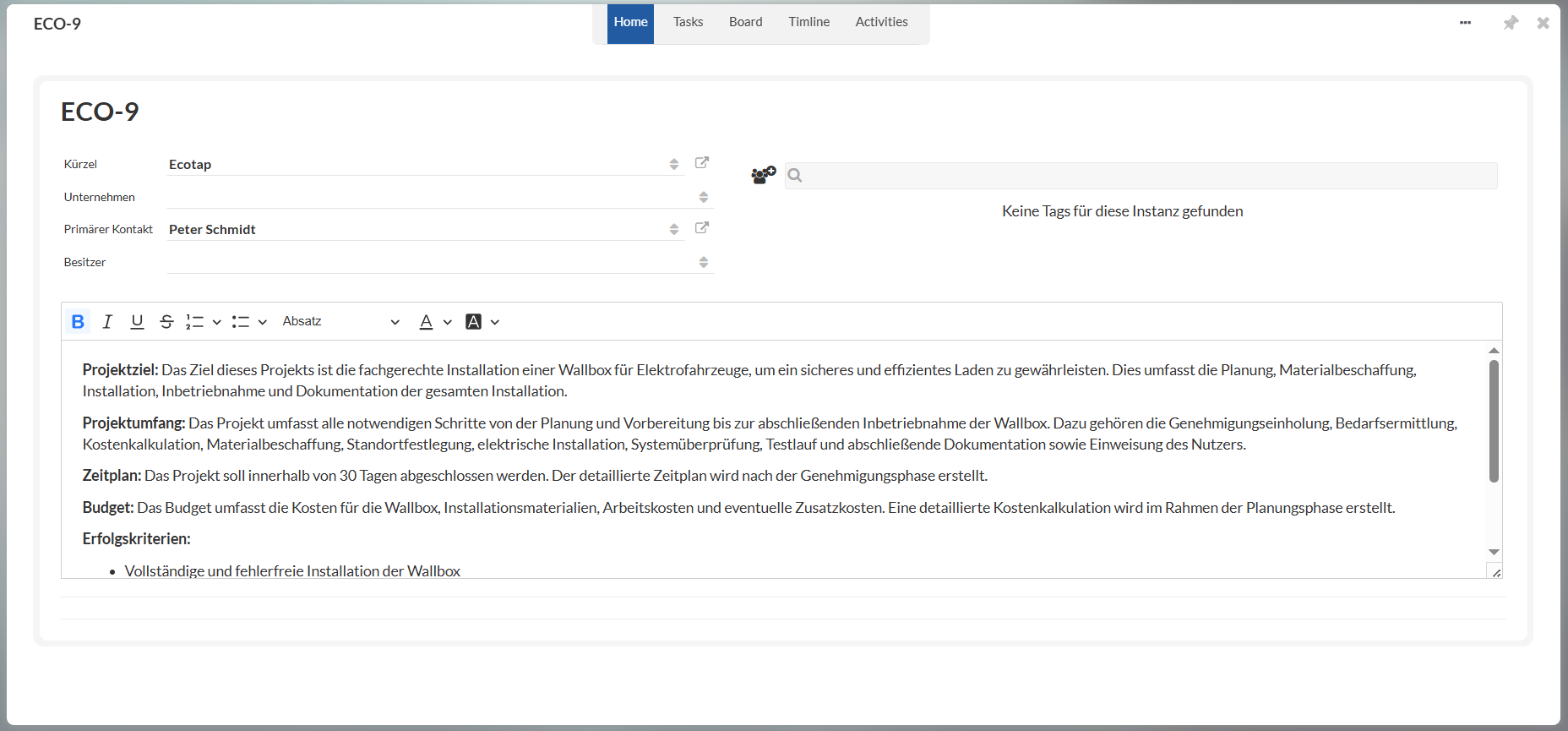
Task: Pin the ECO-9 window
Action: click(x=1511, y=23)
